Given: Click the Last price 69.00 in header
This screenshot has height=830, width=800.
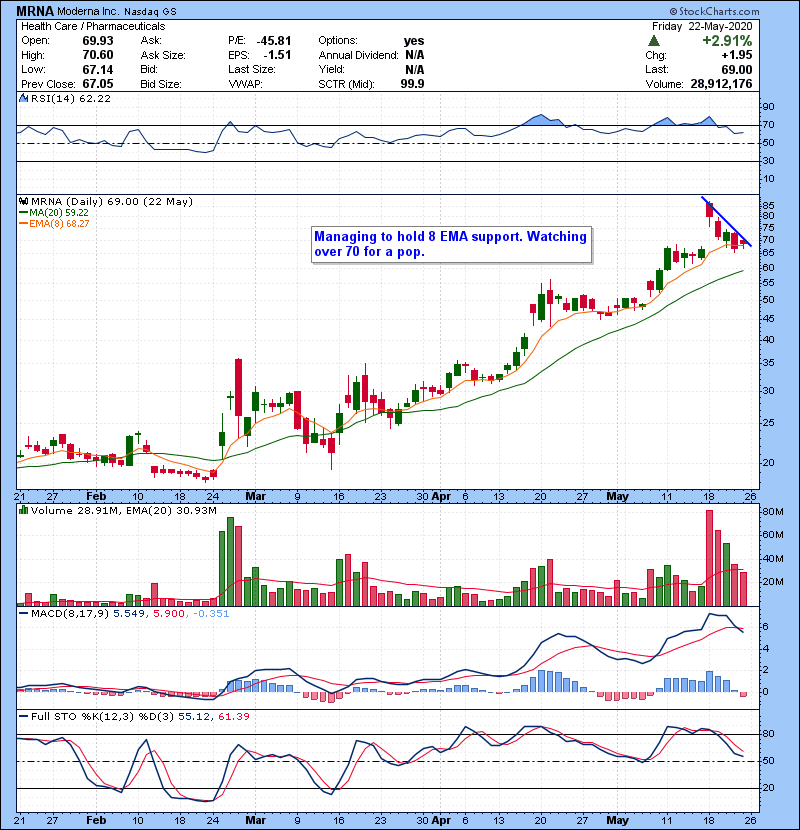Looking at the screenshot, I should pyautogui.click(x=736, y=69).
